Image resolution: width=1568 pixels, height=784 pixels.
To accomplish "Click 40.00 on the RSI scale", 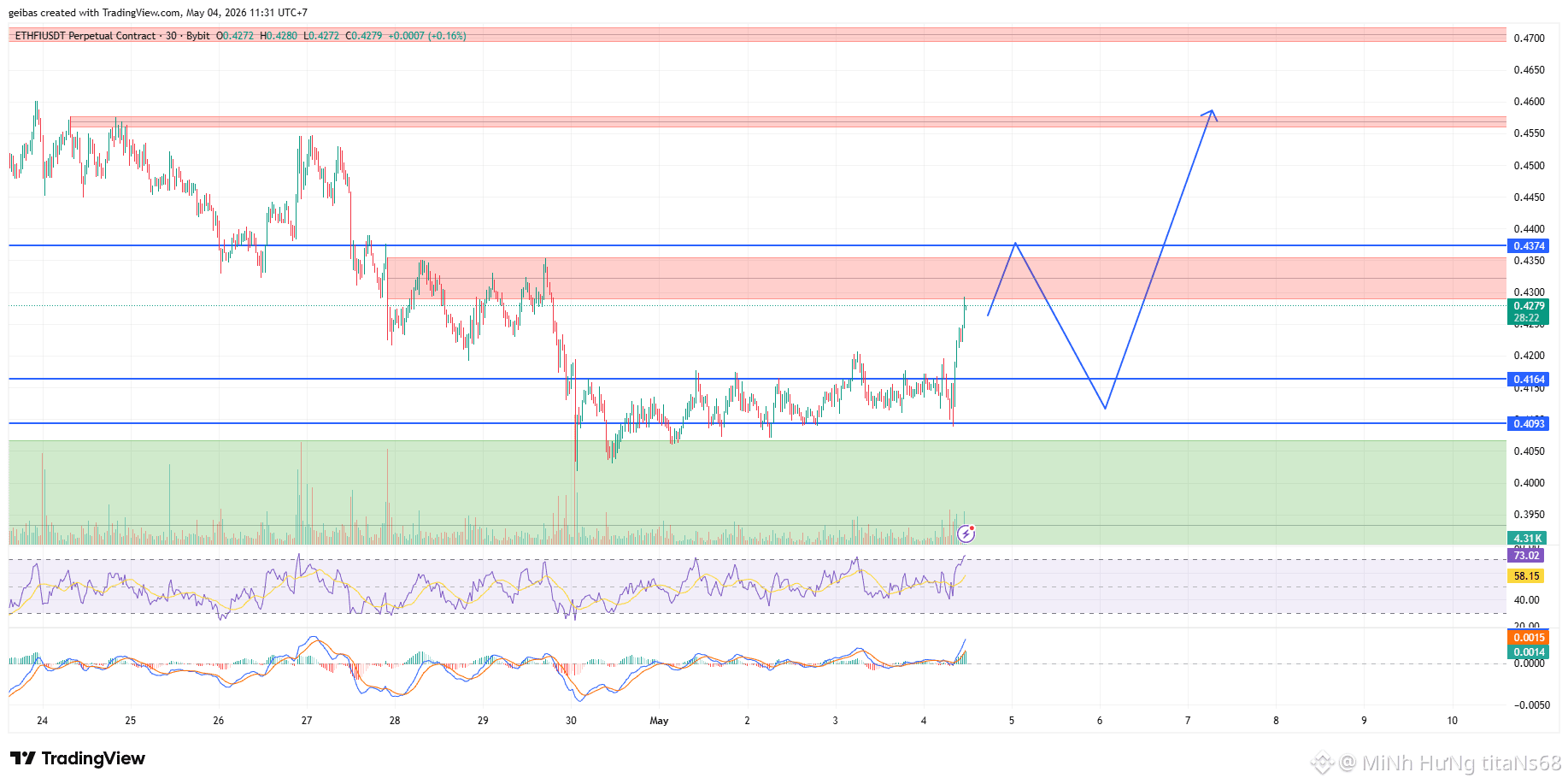I will click(x=1527, y=600).
